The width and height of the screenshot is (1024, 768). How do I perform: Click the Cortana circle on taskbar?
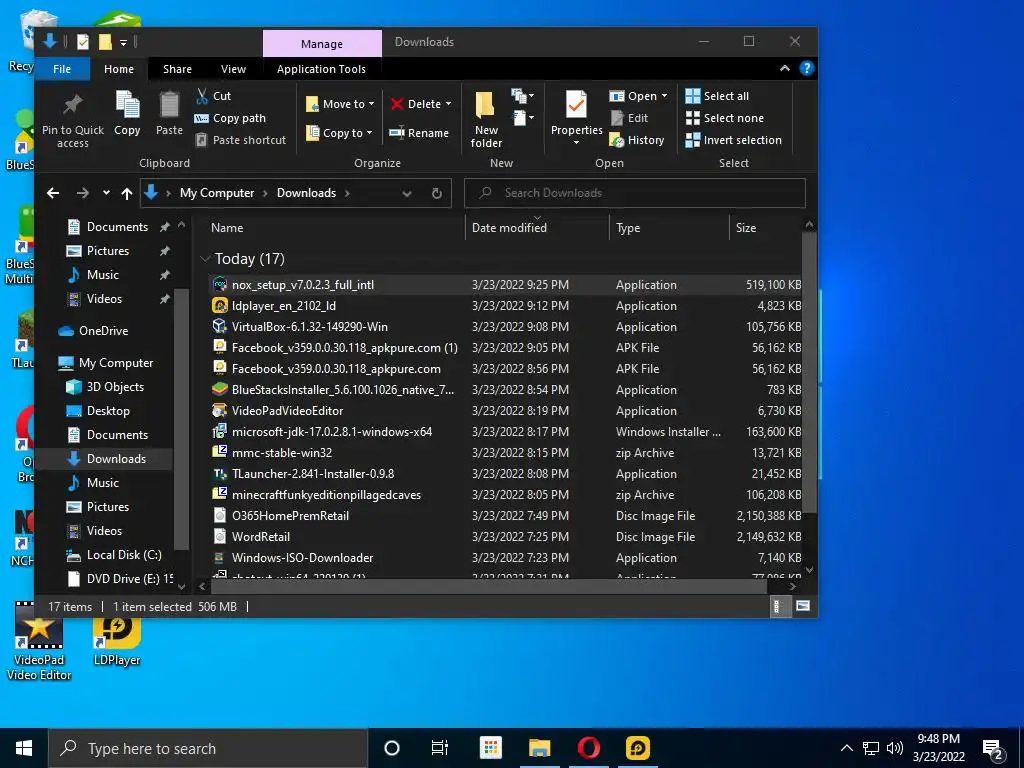point(392,748)
